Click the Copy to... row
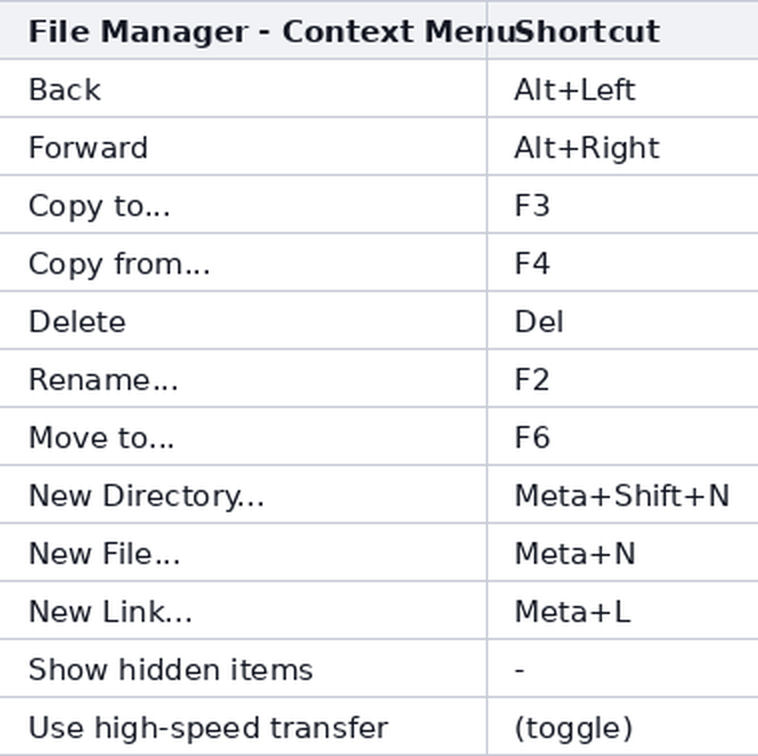Image resolution: width=758 pixels, height=756 pixels. (x=379, y=204)
